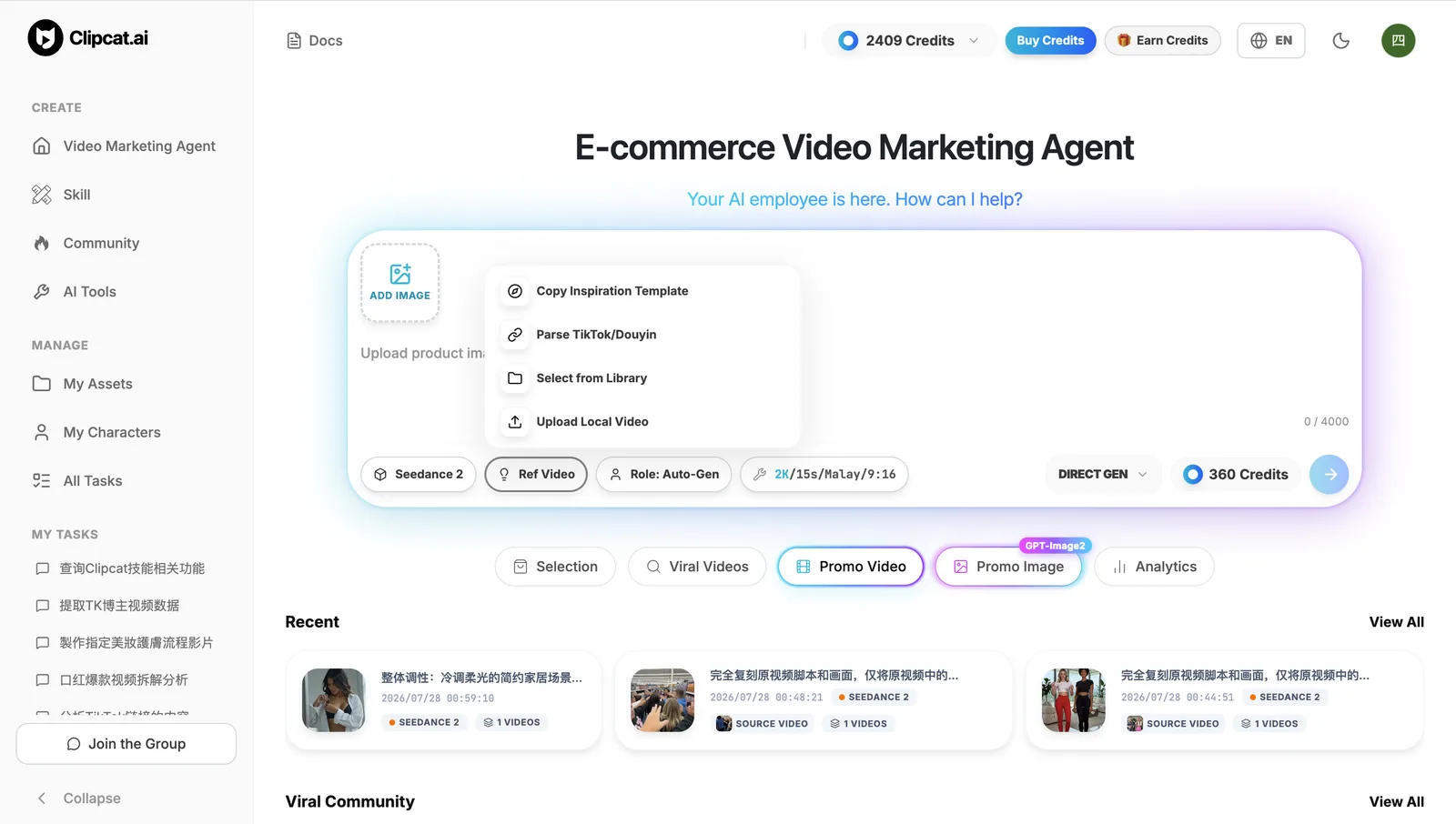Click the wrench icon next to AI Tools
The height and width of the screenshot is (824, 1456).
click(x=42, y=292)
